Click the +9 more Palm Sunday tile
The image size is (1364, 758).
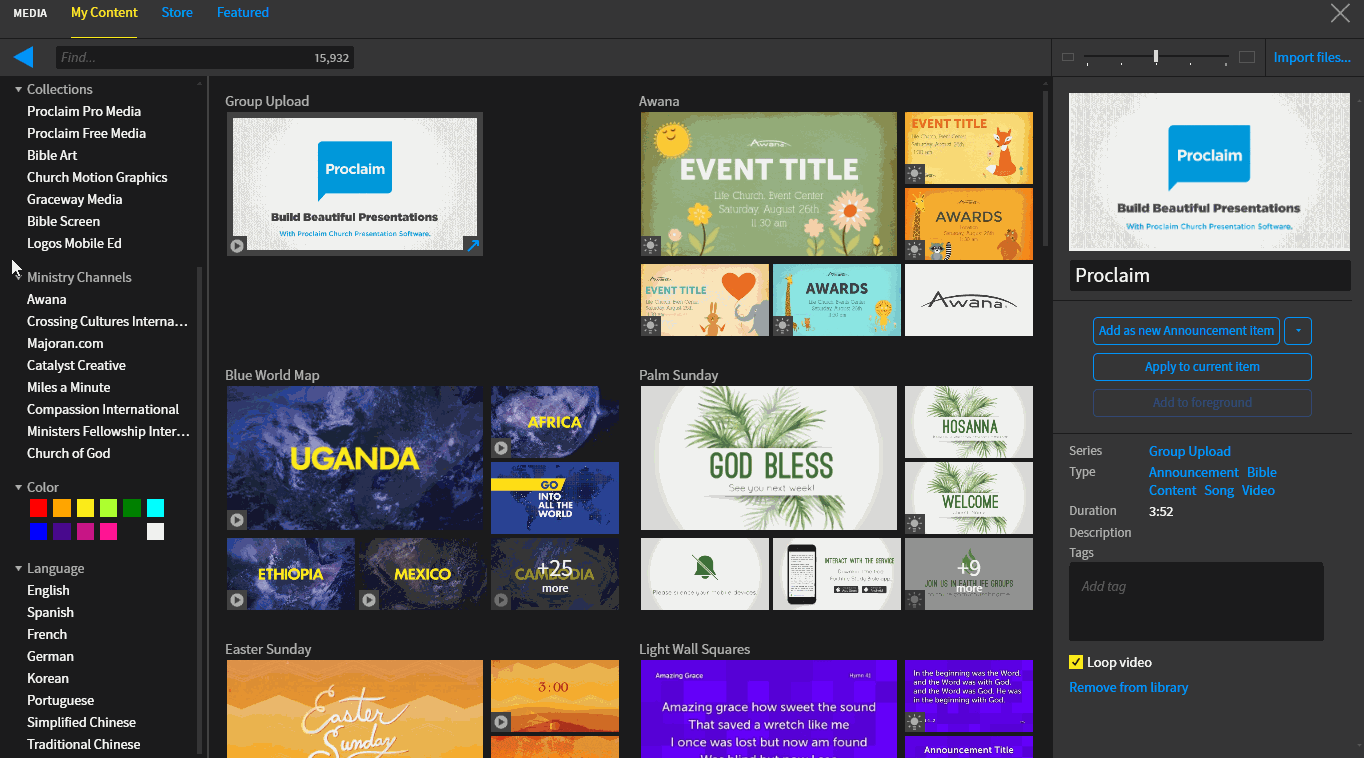(969, 574)
